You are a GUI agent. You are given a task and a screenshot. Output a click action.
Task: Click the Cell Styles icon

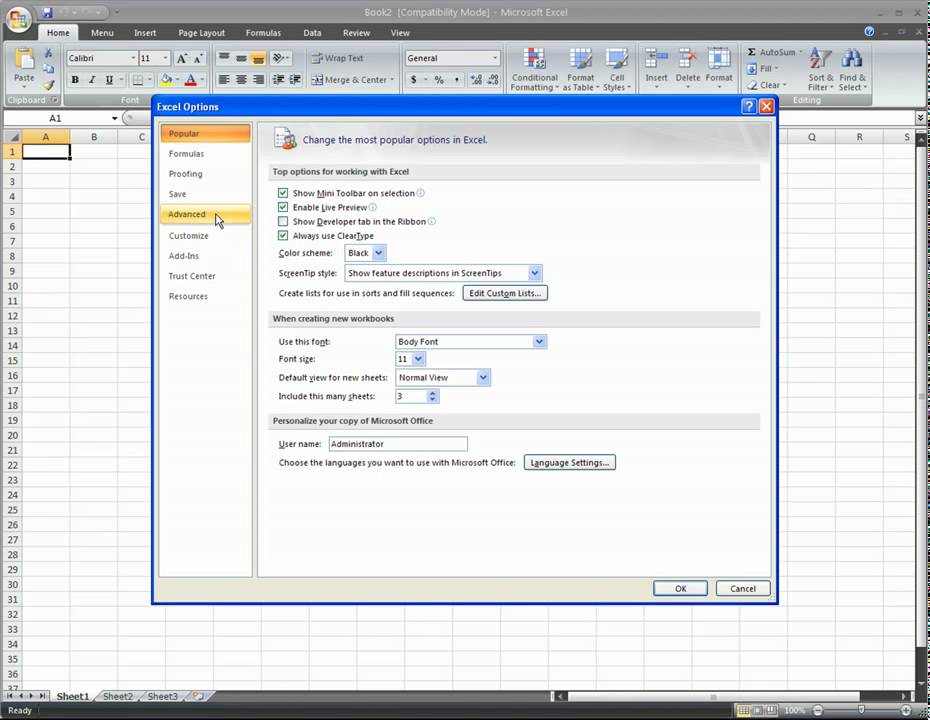[x=617, y=59]
